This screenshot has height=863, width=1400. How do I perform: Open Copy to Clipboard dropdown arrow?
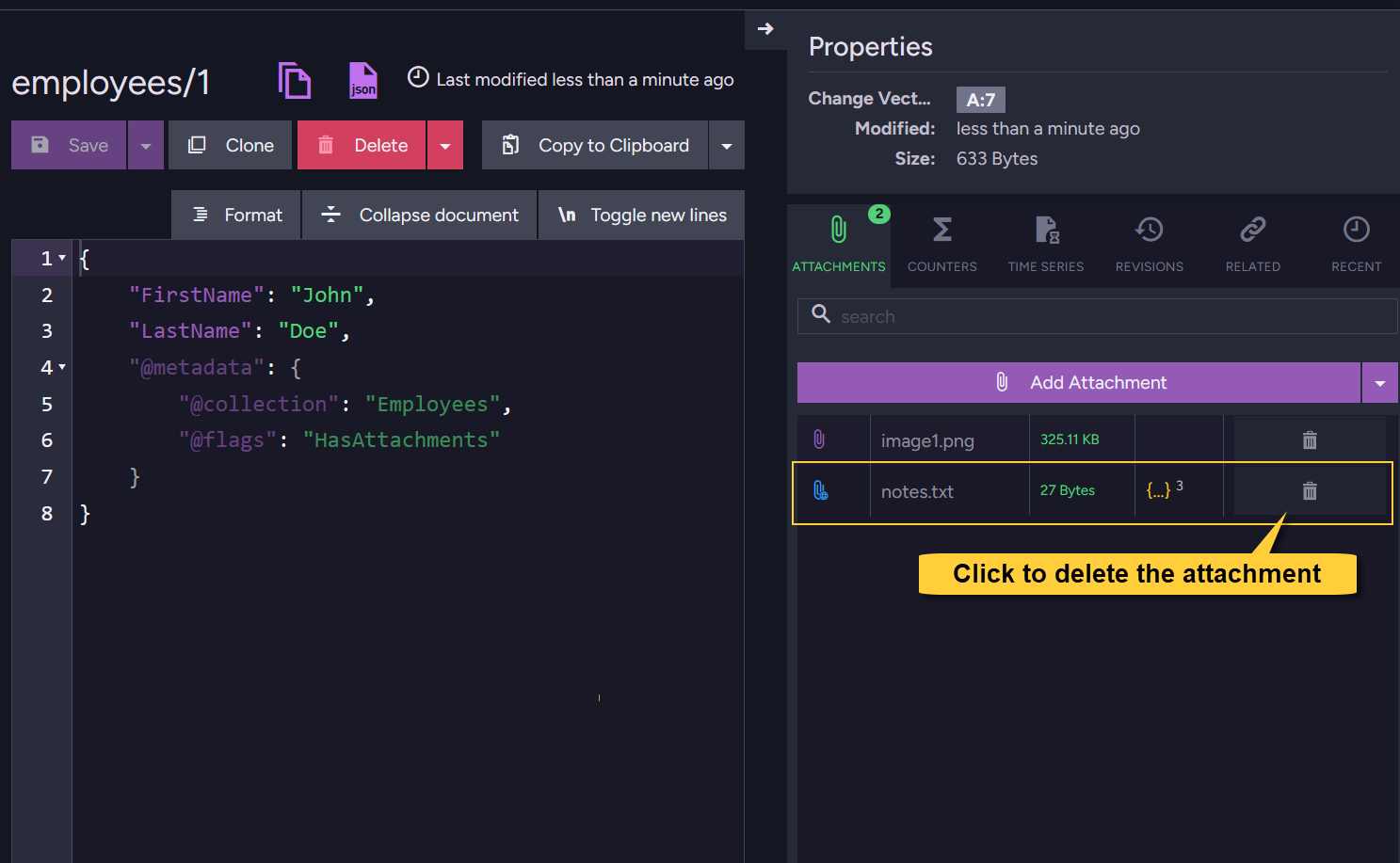tap(726, 146)
